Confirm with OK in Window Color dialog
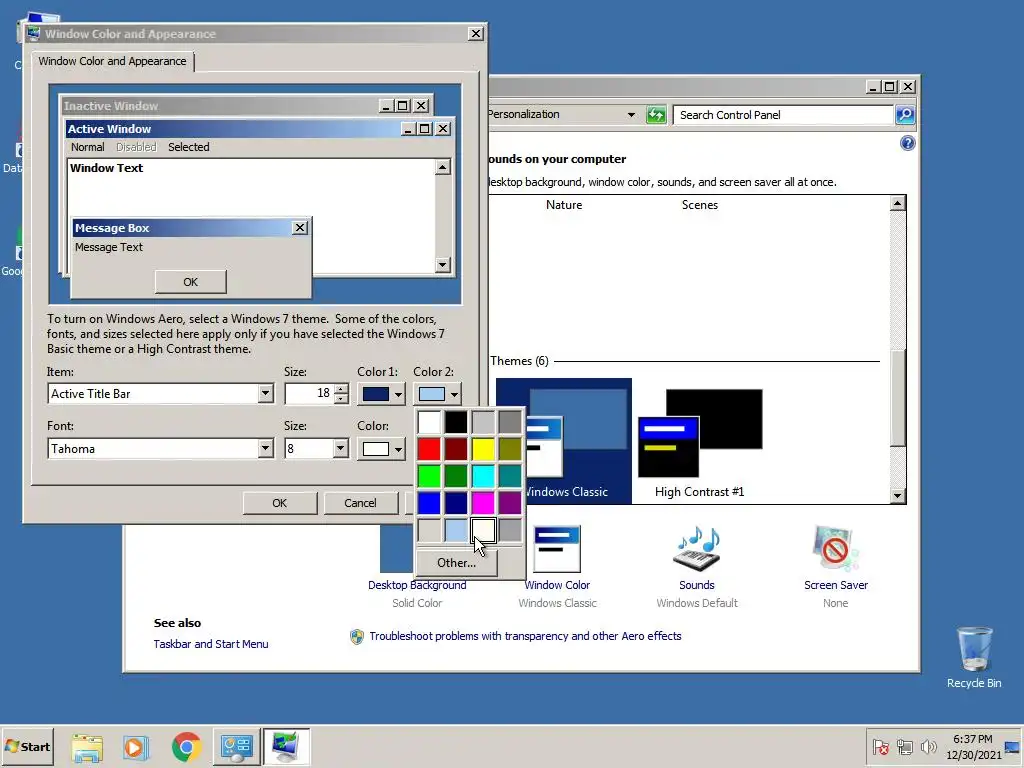 [280, 503]
